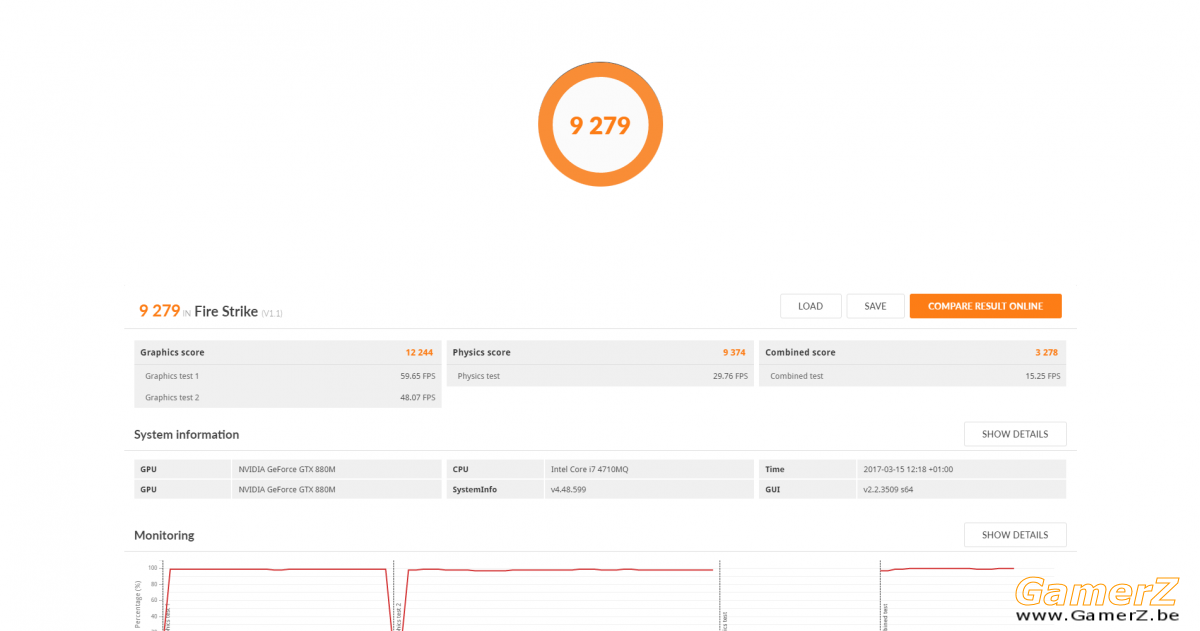
Task: Click Graphics test 2 row 48.07 FPS
Action: [288, 397]
